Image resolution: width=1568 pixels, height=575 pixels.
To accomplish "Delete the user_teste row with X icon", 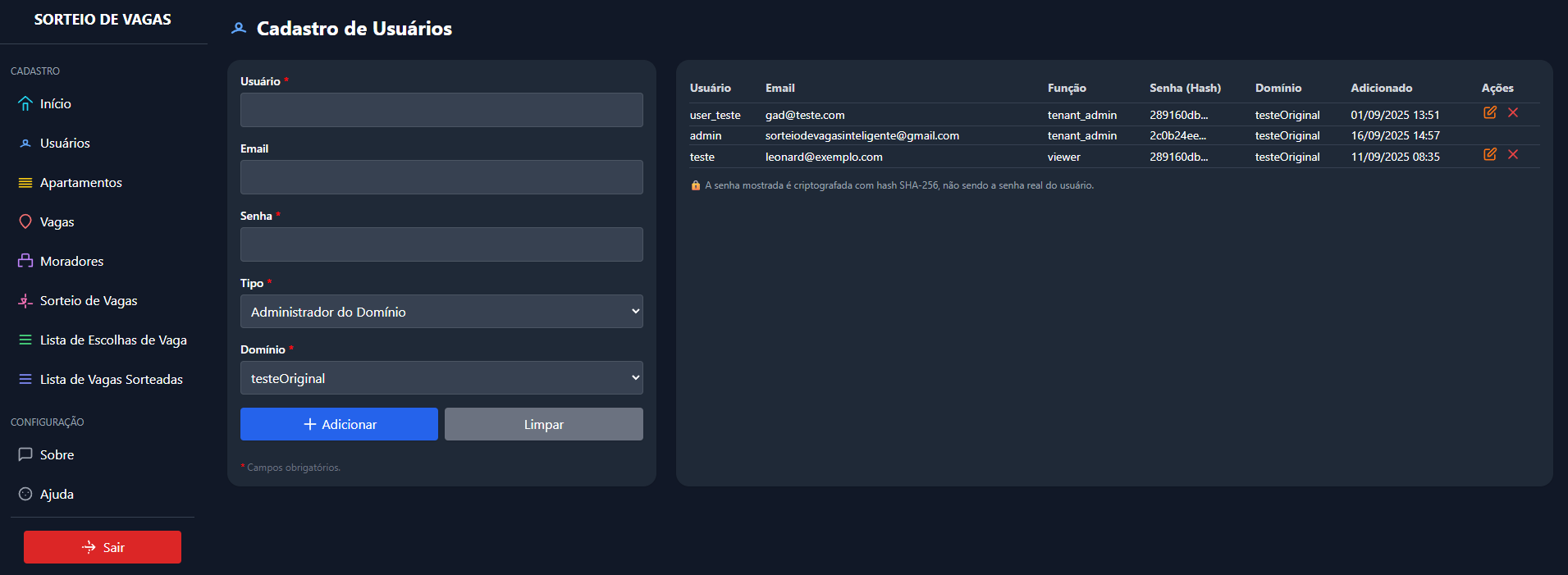I will coord(1513,113).
